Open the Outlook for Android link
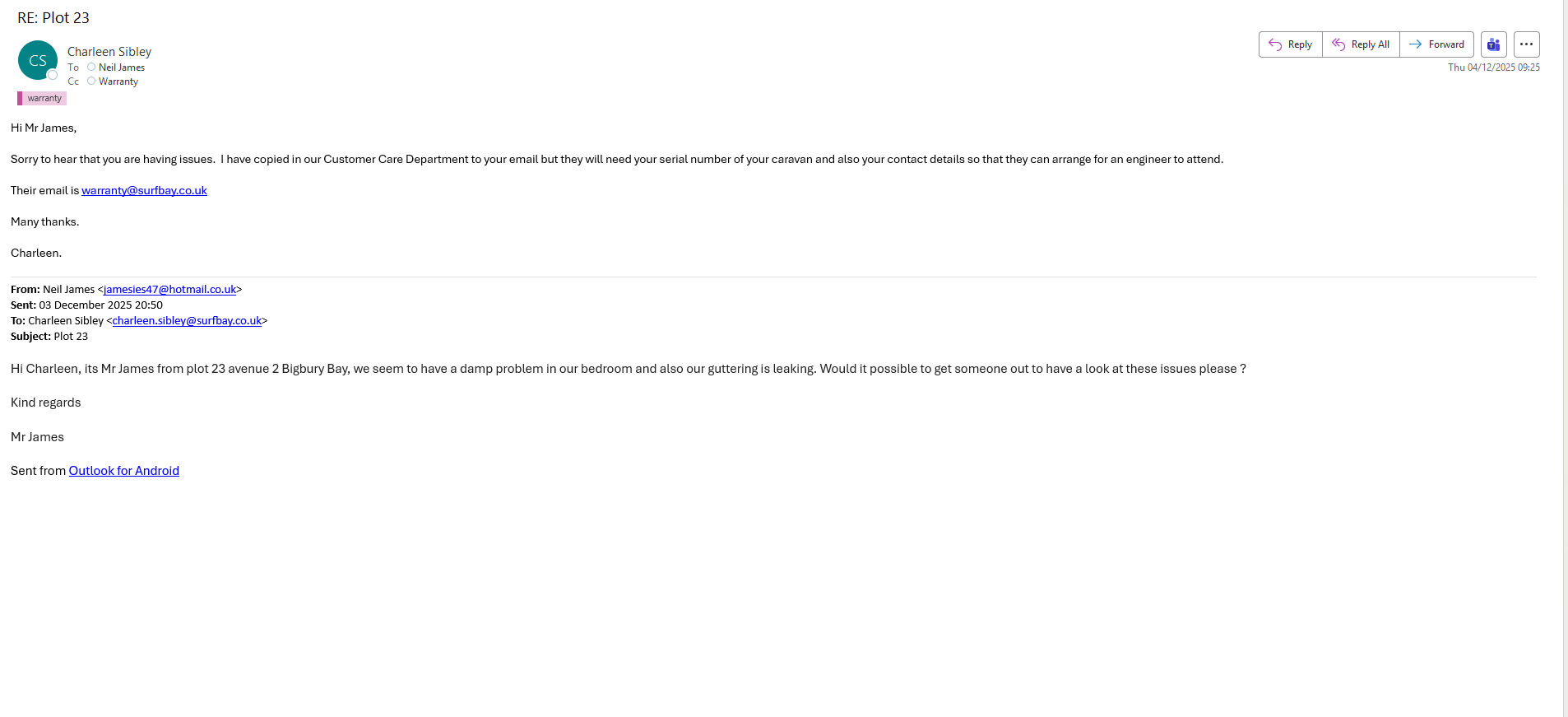Screen dimensions: 1568x717 pyautogui.click(x=123, y=470)
